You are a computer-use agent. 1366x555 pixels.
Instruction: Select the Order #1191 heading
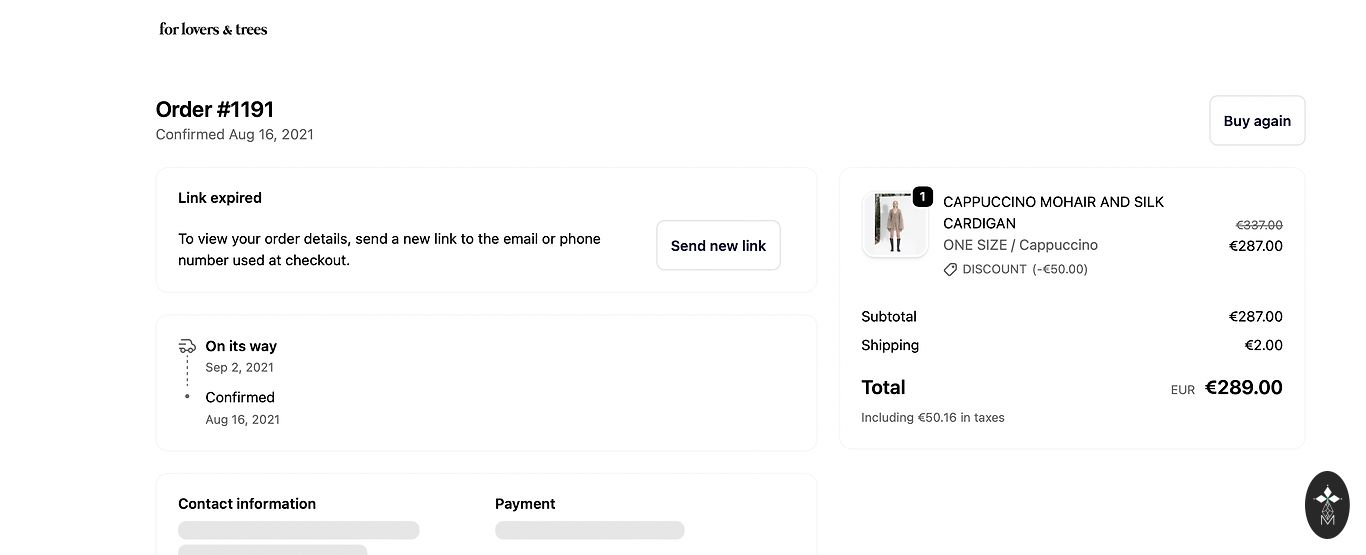click(x=215, y=109)
